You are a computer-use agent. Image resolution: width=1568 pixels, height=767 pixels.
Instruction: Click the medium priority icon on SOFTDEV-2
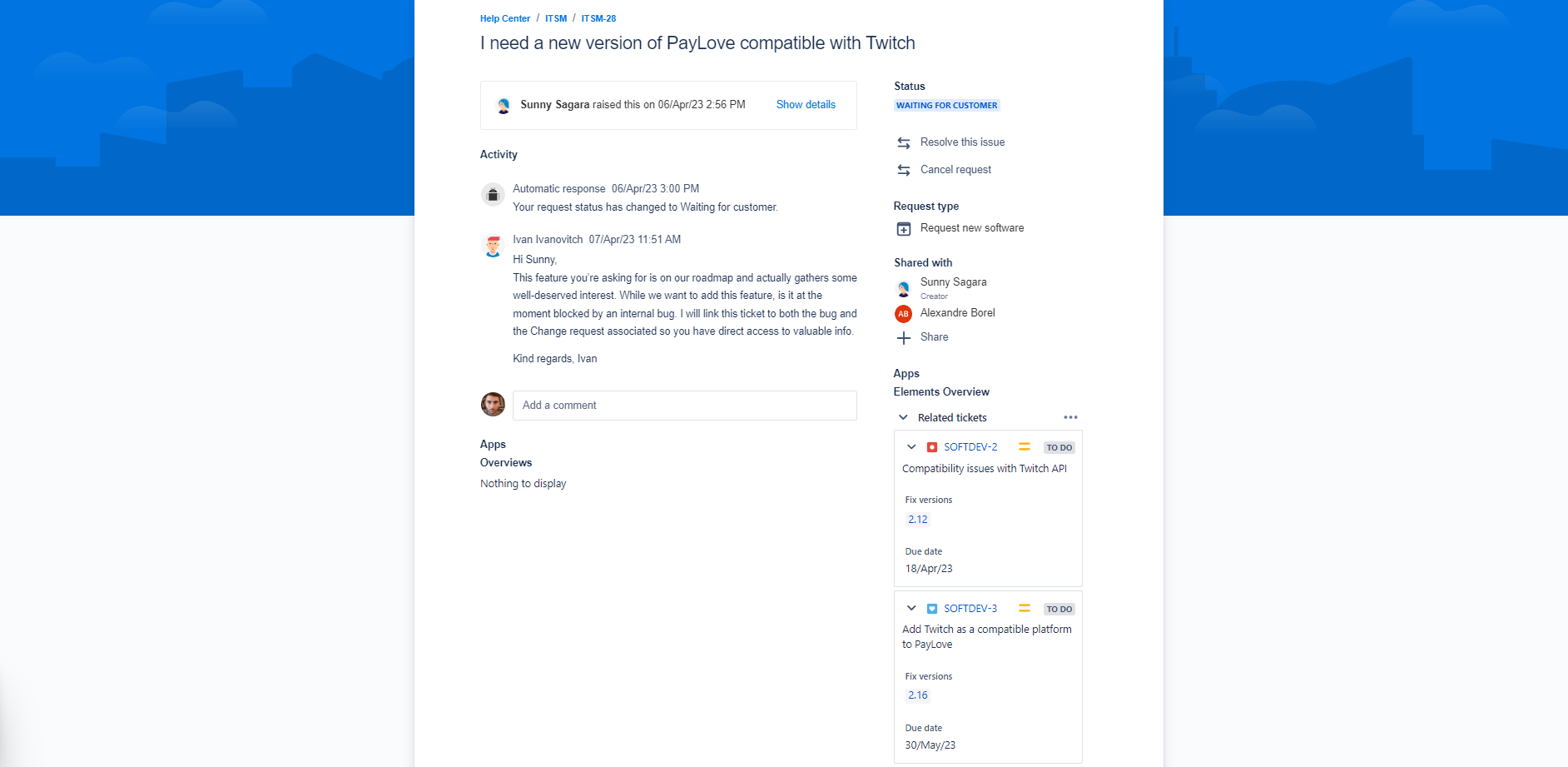point(1025,447)
